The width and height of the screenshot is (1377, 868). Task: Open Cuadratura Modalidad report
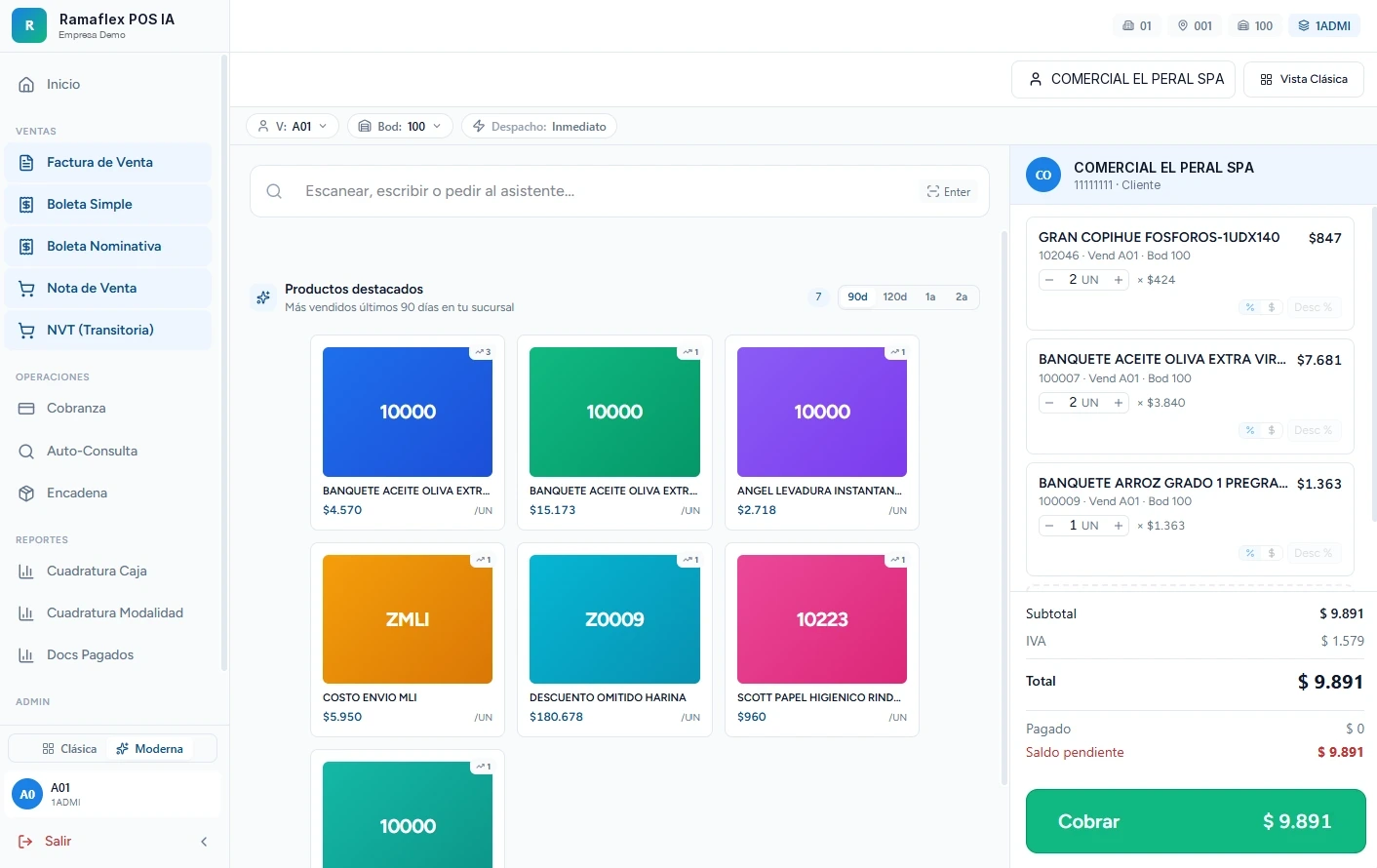(108, 613)
